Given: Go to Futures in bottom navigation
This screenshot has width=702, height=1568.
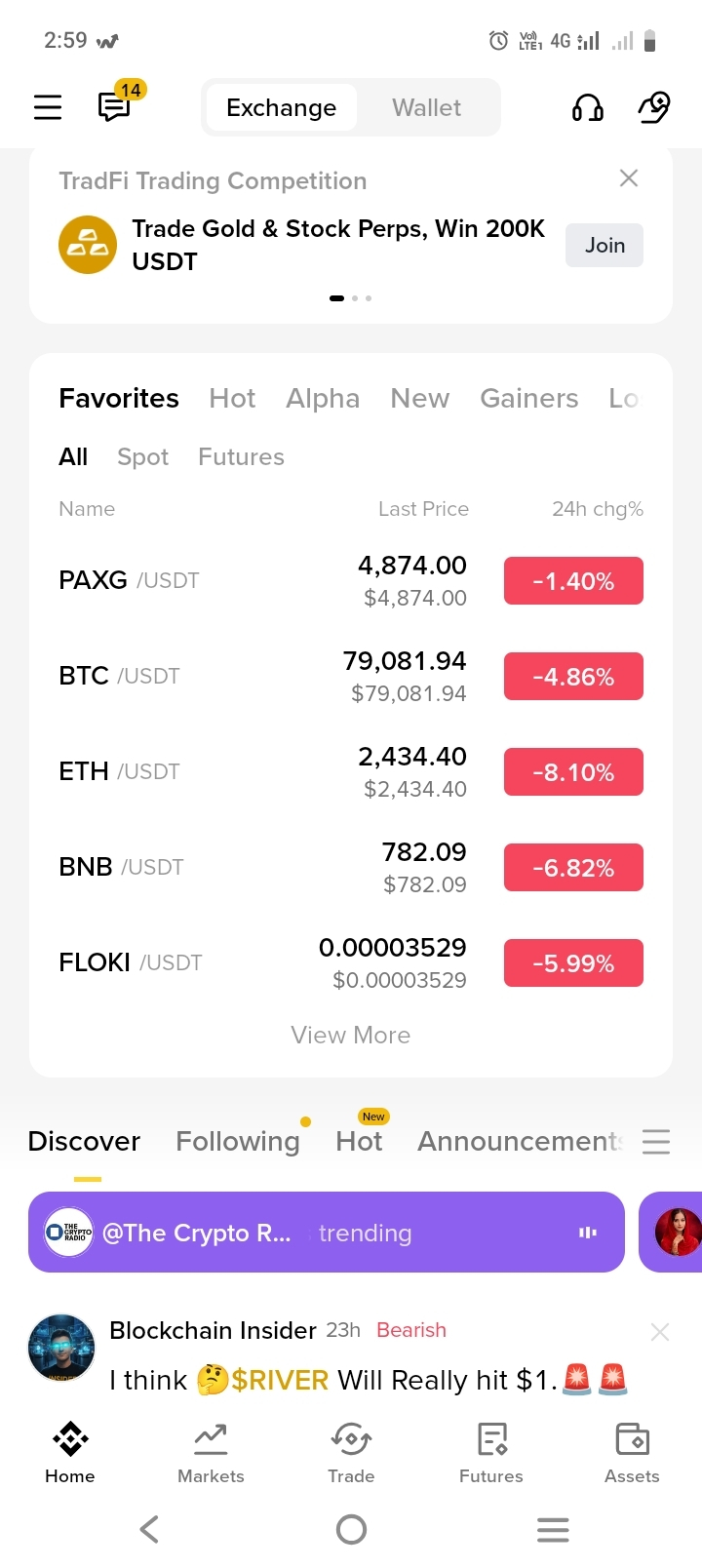Looking at the screenshot, I should coord(491,1453).
